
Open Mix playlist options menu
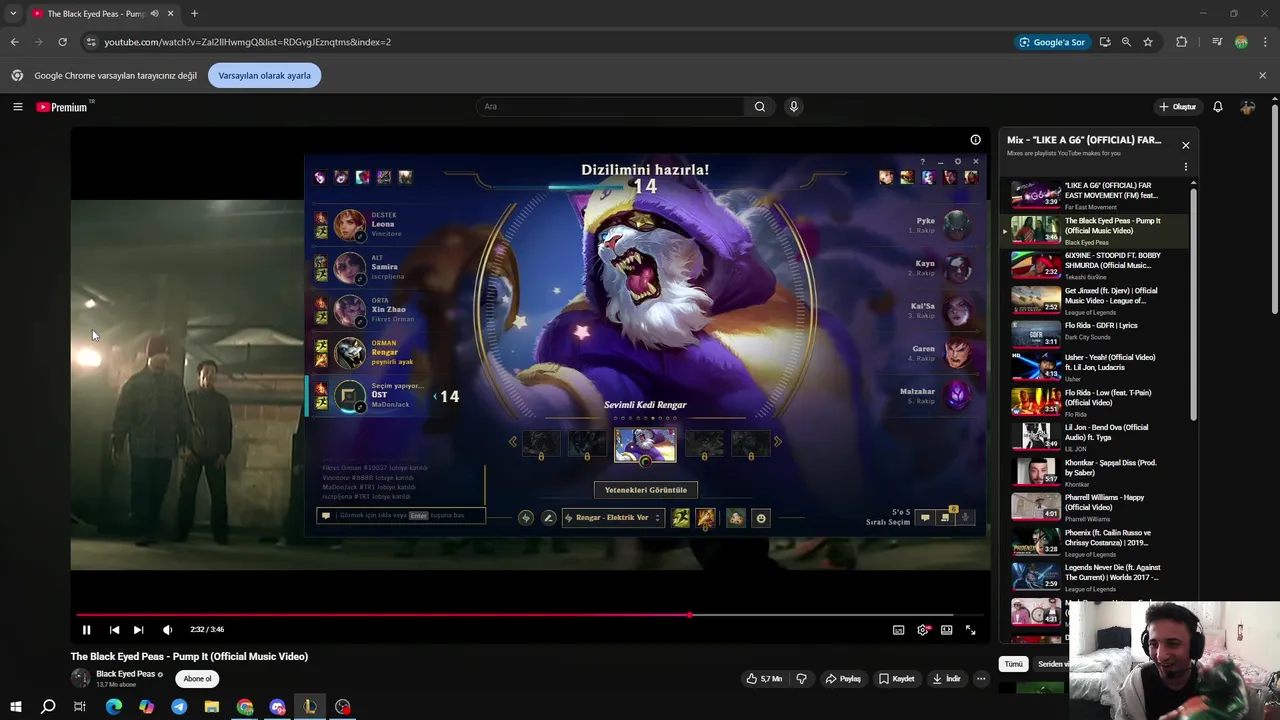(x=1185, y=167)
